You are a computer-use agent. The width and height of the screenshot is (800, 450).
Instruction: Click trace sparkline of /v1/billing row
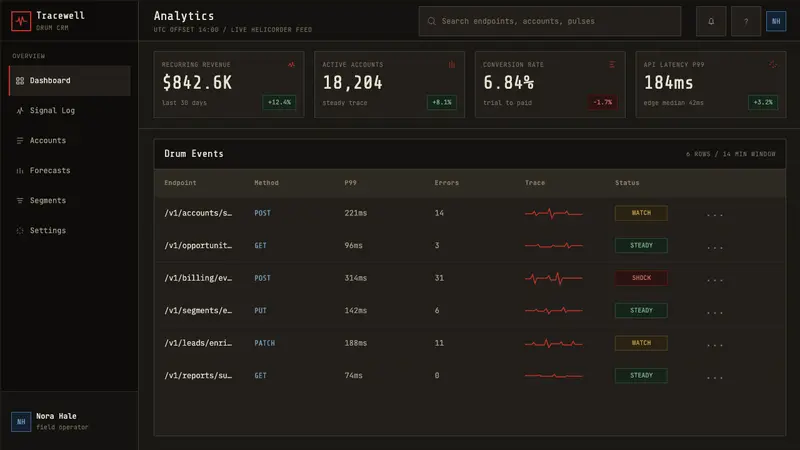pyautogui.click(x=554, y=278)
